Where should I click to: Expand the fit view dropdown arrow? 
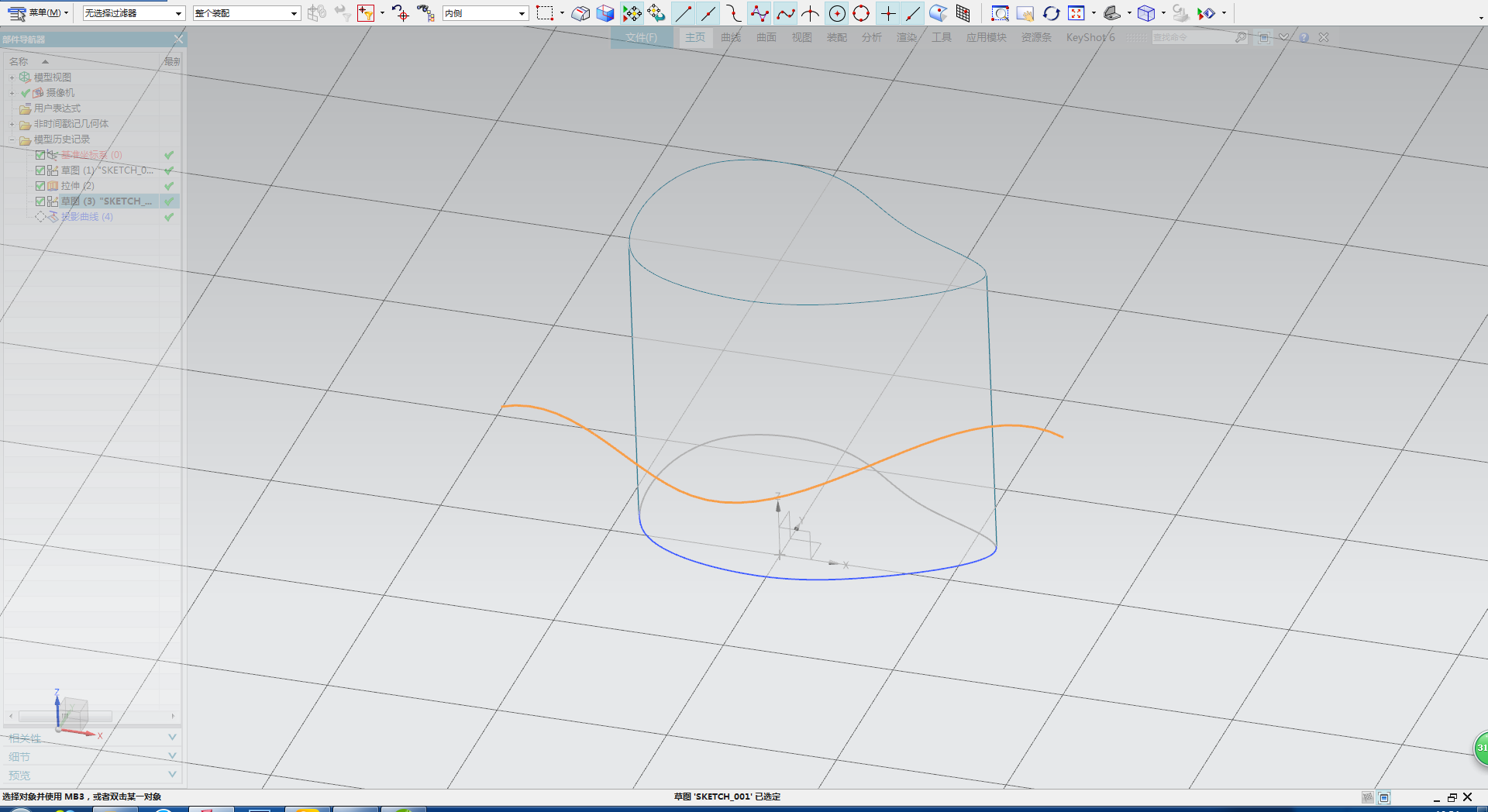pos(1094,13)
